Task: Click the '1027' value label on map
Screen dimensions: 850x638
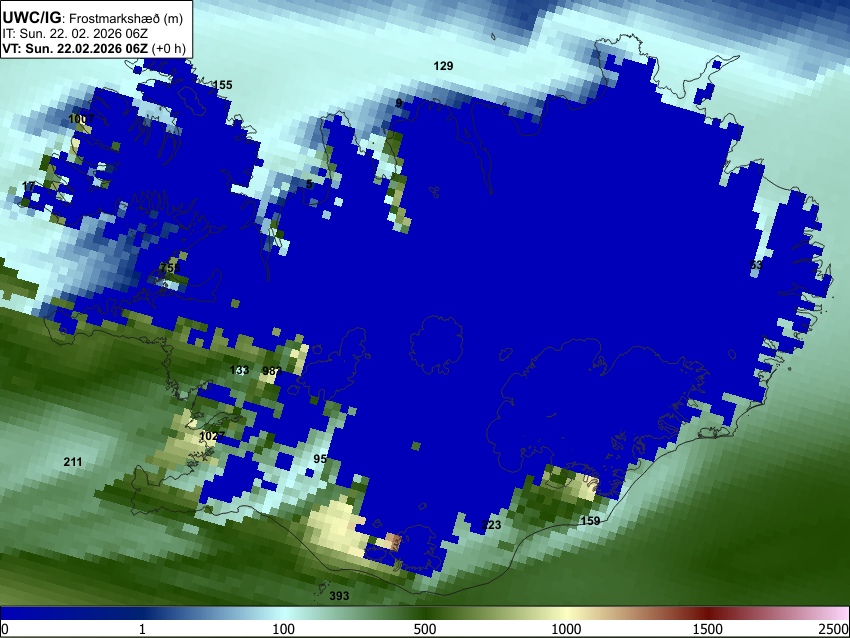Action: (x=212, y=436)
